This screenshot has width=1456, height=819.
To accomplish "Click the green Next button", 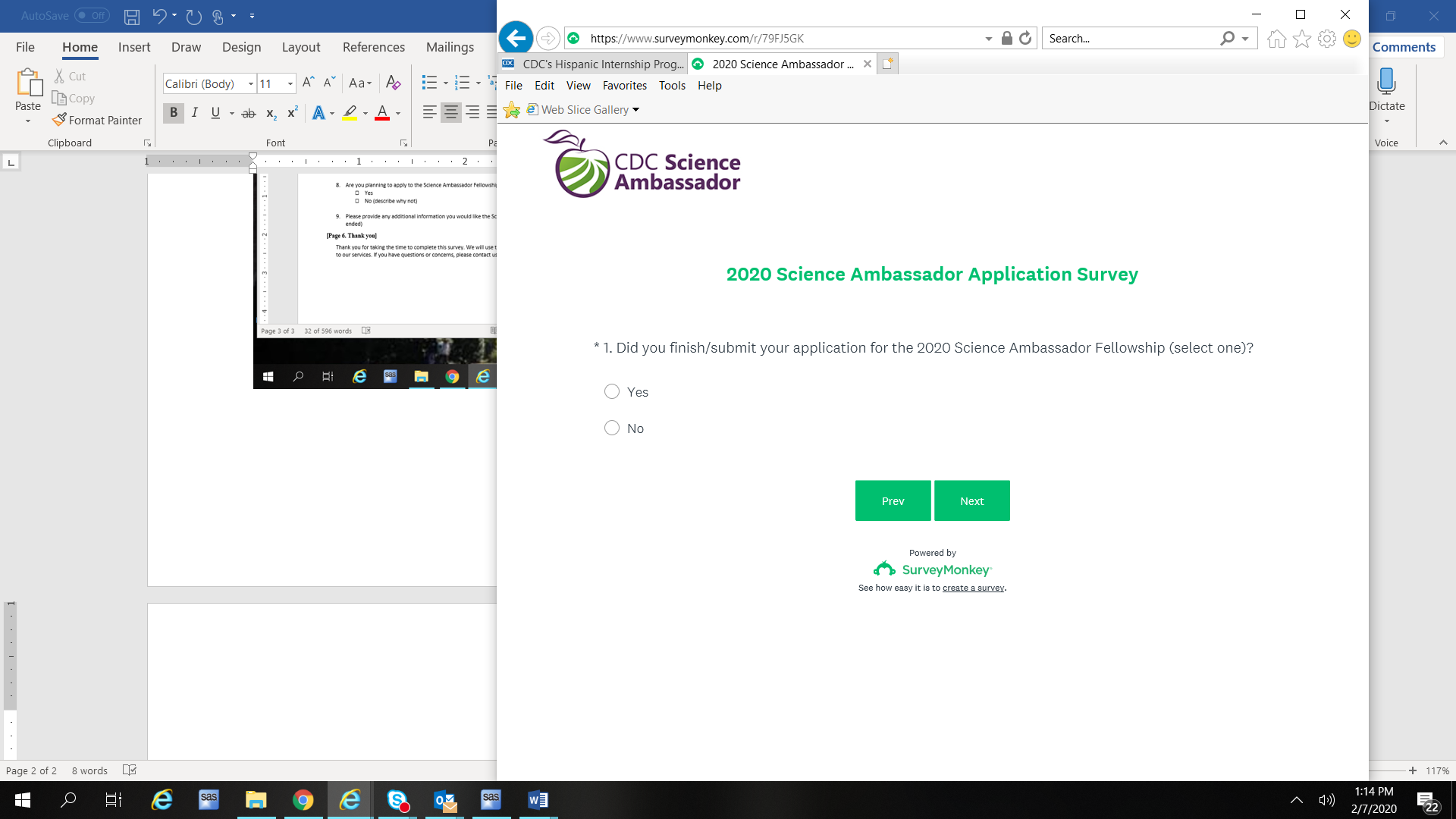I will click(x=971, y=500).
